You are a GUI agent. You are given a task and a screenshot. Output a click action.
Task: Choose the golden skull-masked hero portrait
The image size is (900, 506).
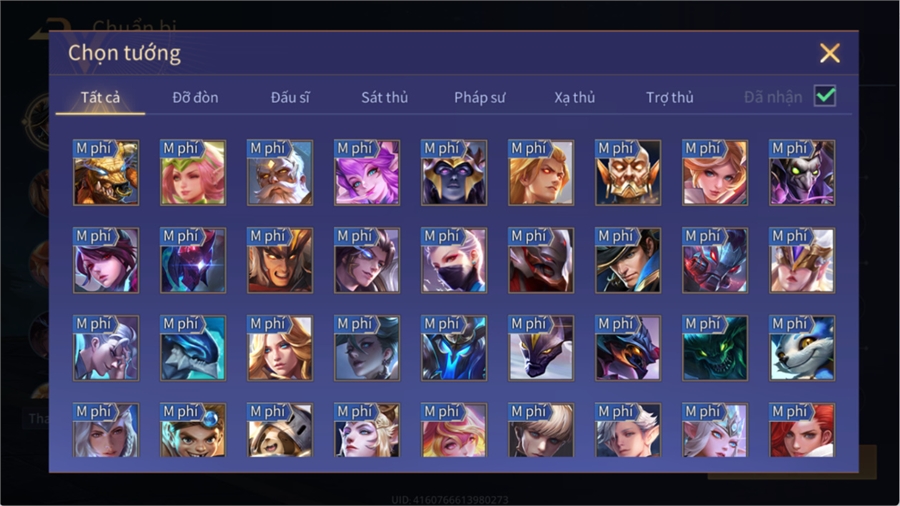[628, 173]
